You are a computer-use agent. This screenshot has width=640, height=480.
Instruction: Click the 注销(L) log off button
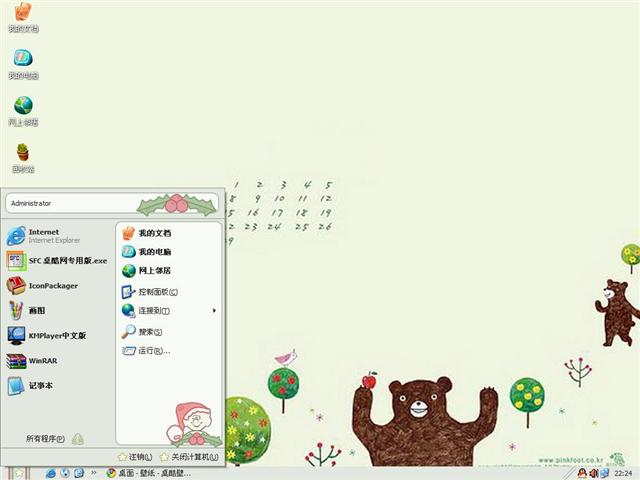pos(135,457)
